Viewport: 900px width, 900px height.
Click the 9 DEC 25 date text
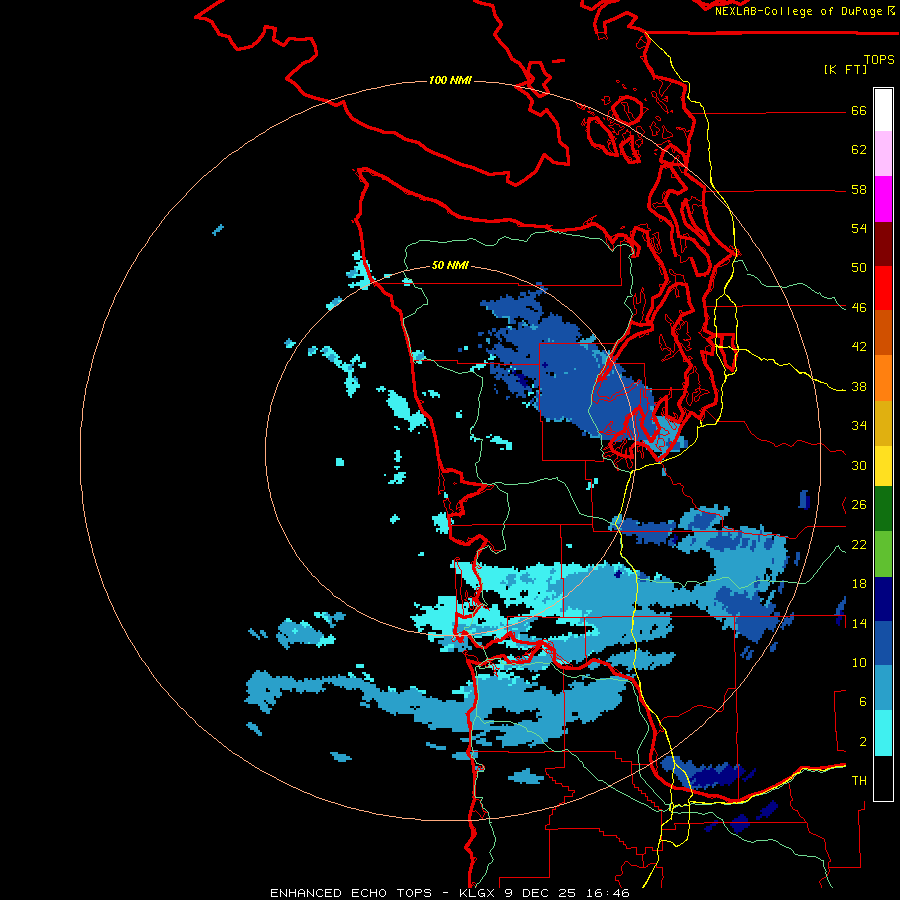pyautogui.click(x=542, y=893)
